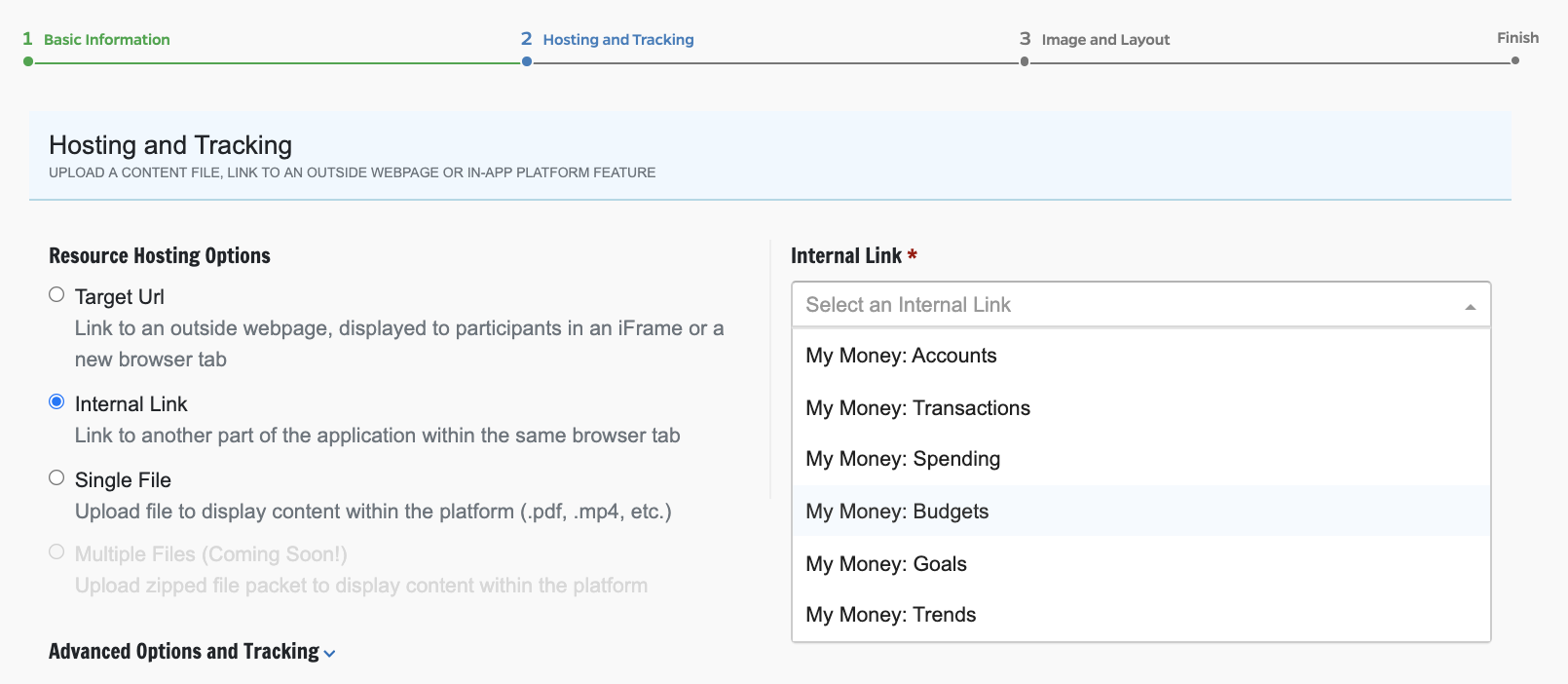Select the Target Url radio button
This screenshot has height=684, width=1568.
click(x=56, y=295)
